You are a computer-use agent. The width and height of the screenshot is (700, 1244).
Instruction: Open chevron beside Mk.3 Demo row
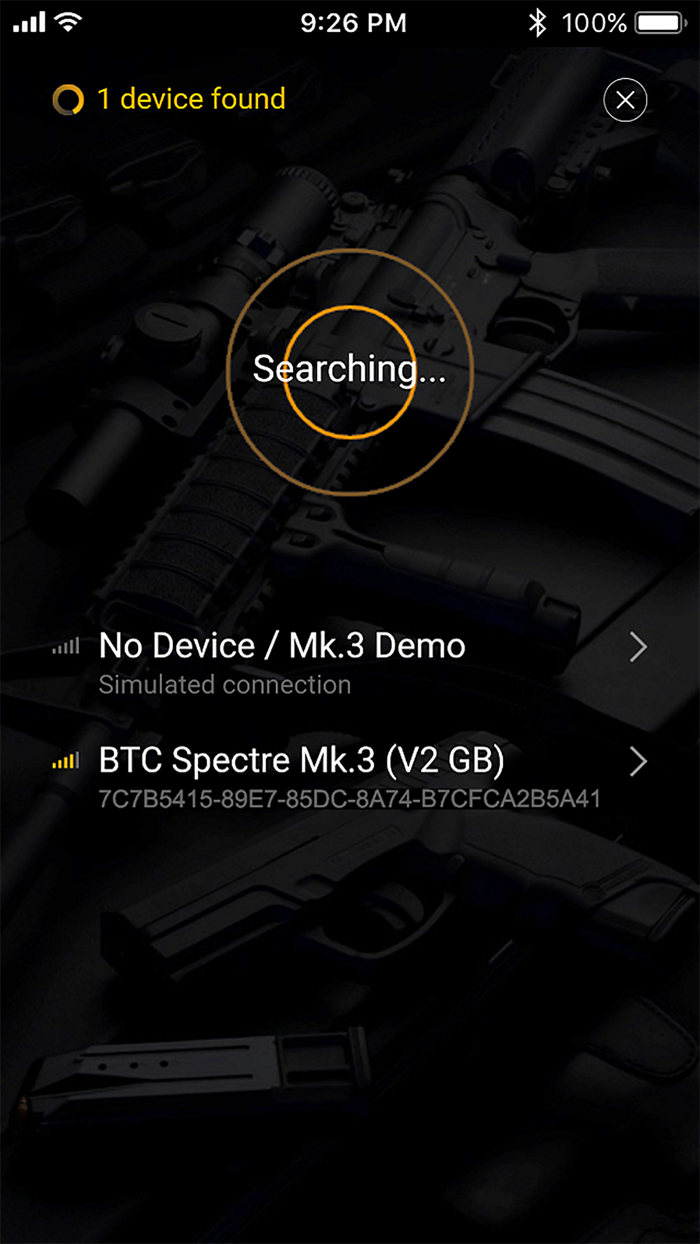tap(639, 647)
